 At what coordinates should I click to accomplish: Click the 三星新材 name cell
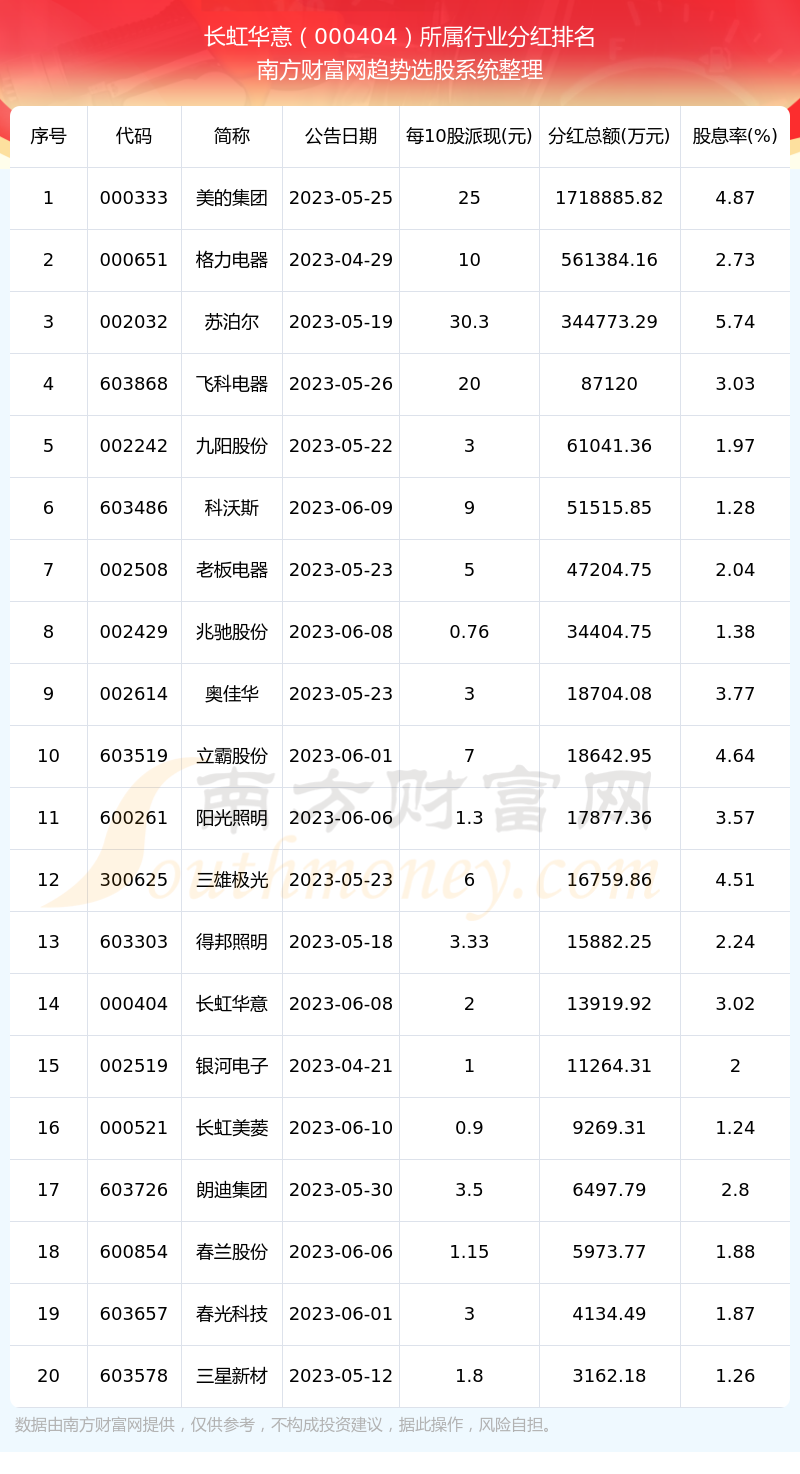[232, 1376]
